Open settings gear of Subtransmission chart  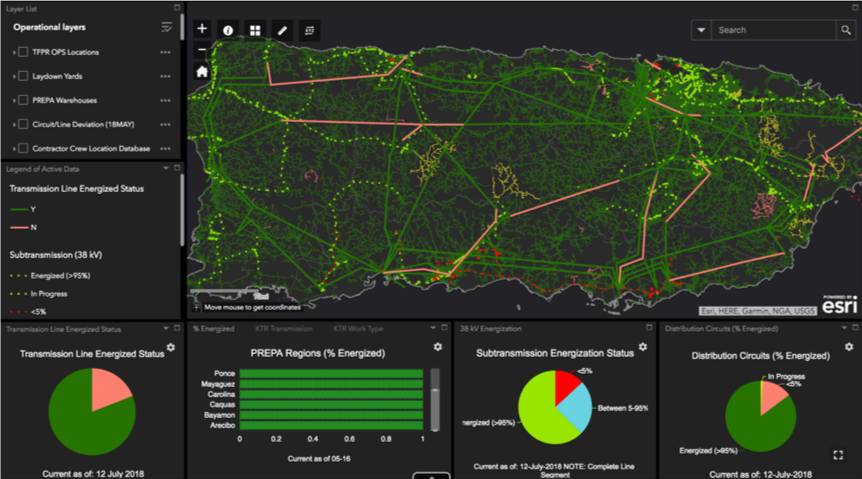point(643,347)
